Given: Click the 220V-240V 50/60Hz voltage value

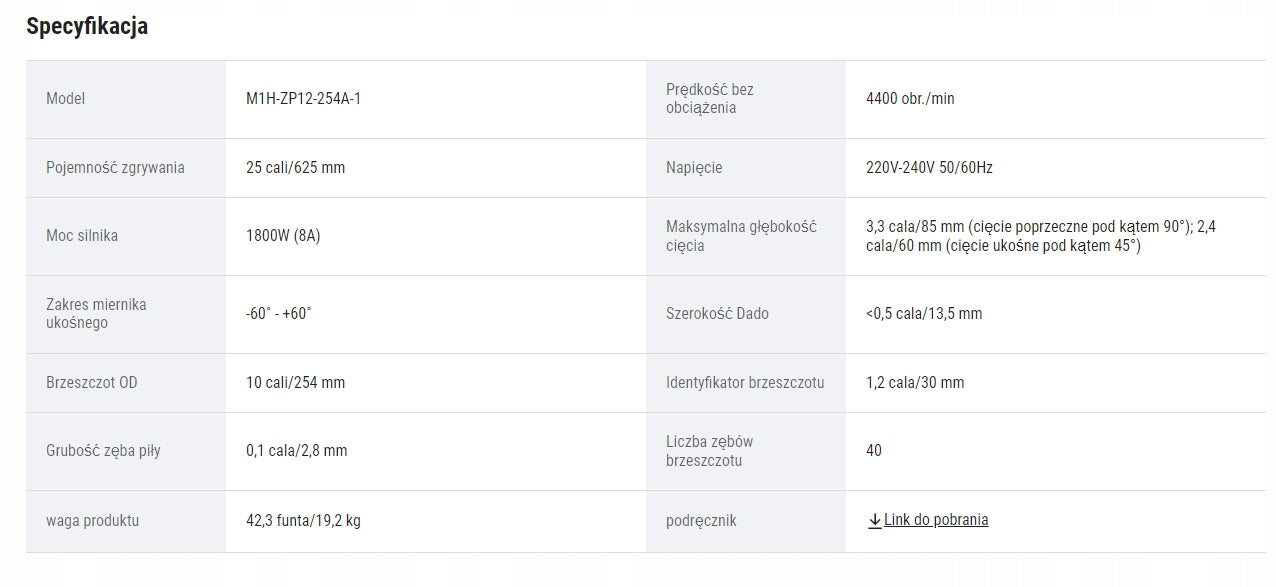Looking at the screenshot, I should 929,168.
